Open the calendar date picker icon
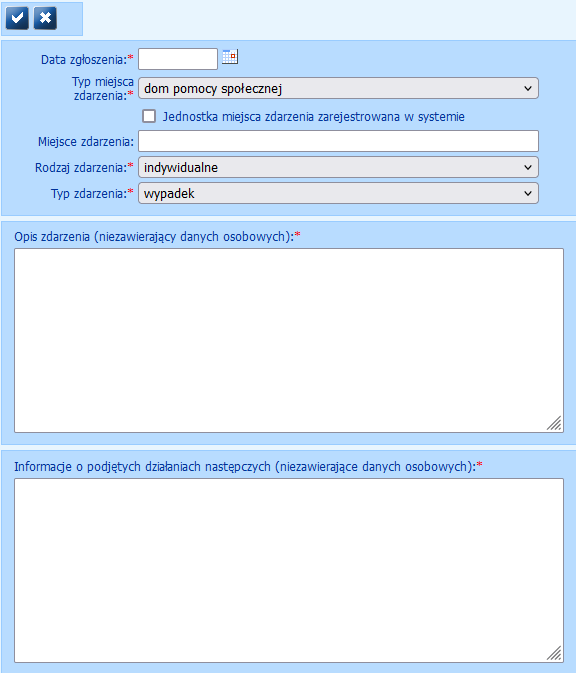Screen dimensions: 576x673 [x=230, y=57]
